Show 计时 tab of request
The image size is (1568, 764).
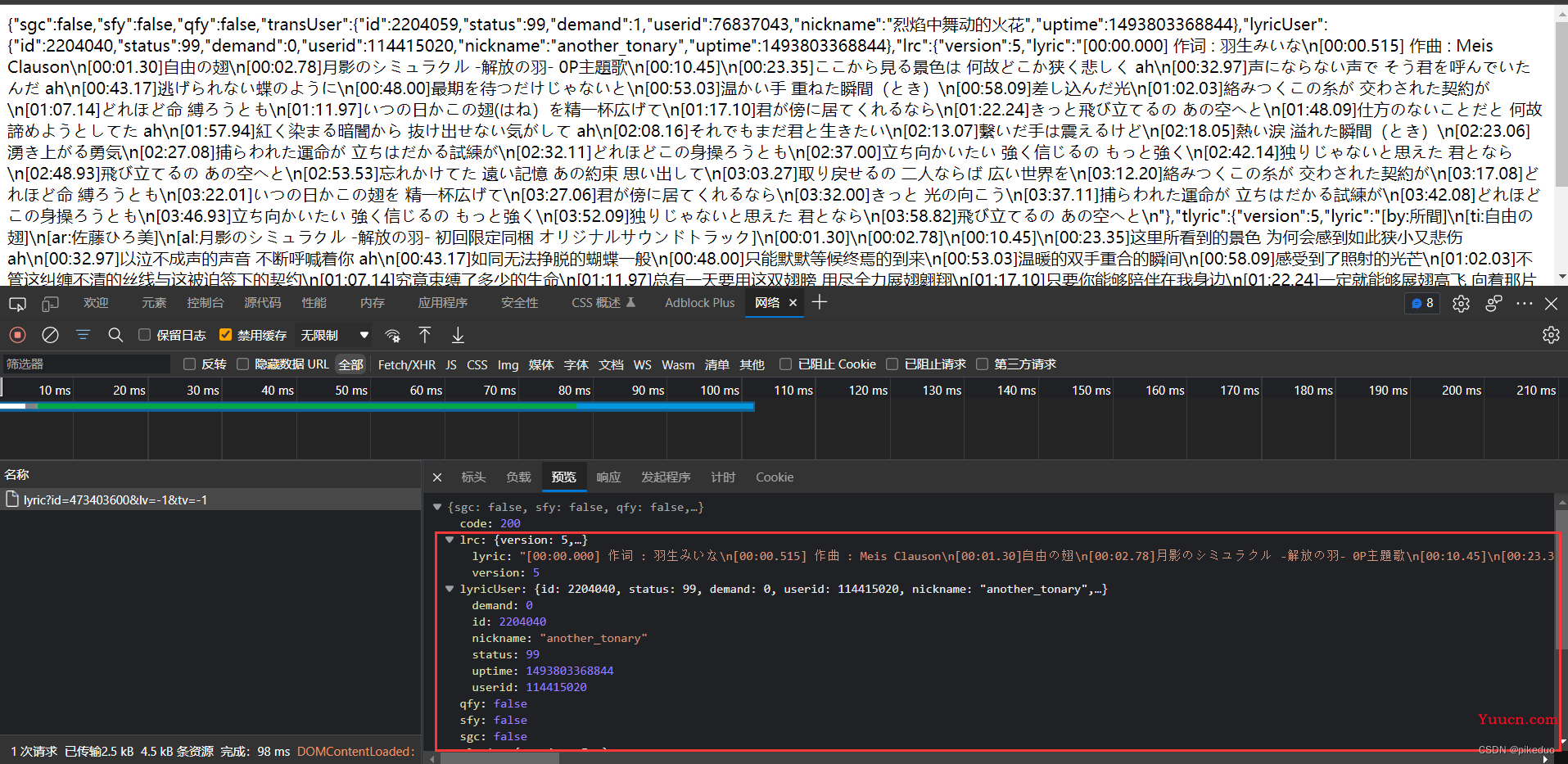click(x=723, y=477)
